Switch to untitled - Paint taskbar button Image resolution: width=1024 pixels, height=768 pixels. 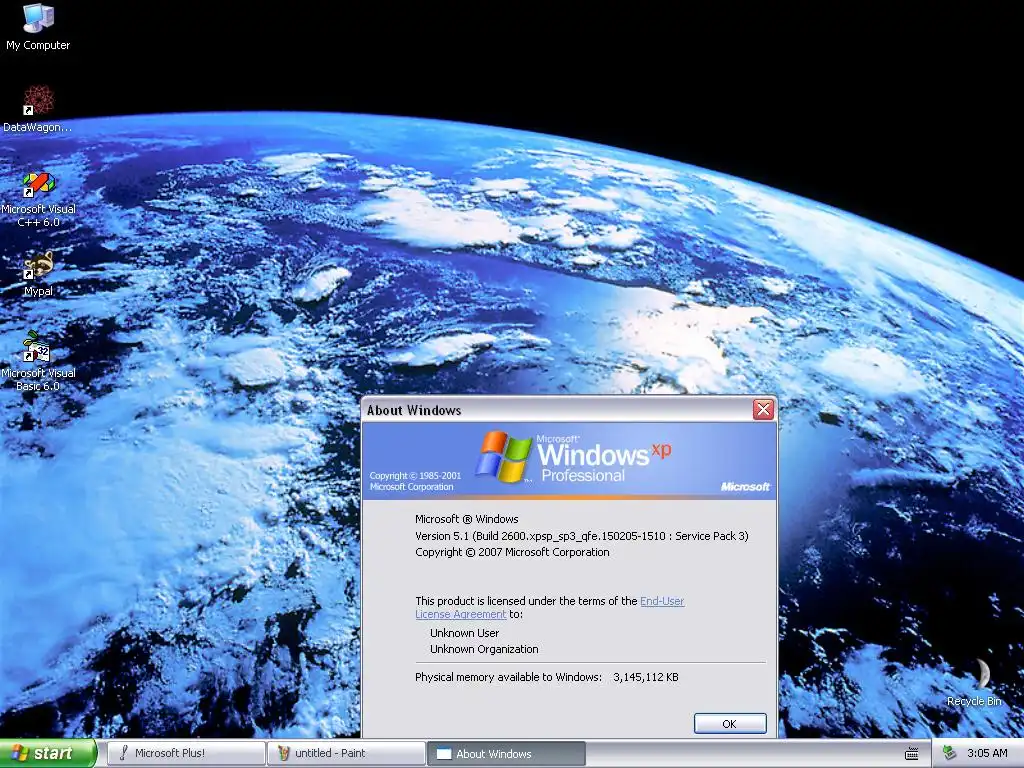coord(346,753)
